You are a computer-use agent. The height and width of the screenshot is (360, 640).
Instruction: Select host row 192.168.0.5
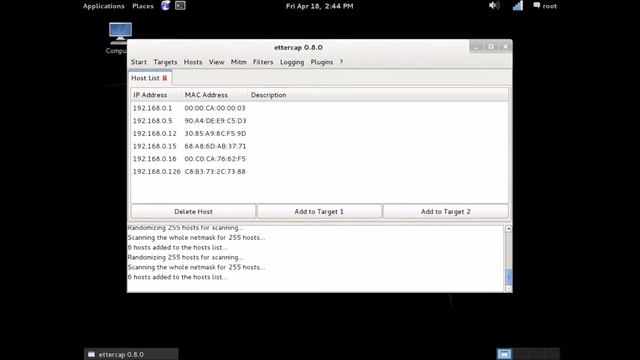pyautogui.click(x=320, y=121)
